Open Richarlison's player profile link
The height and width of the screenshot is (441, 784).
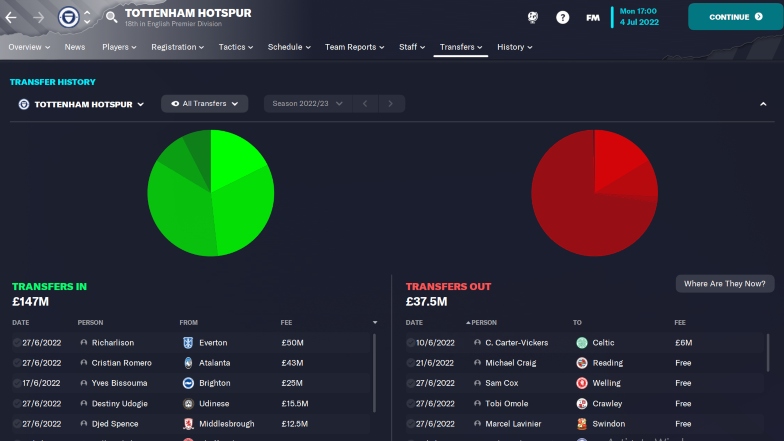[x=112, y=342]
